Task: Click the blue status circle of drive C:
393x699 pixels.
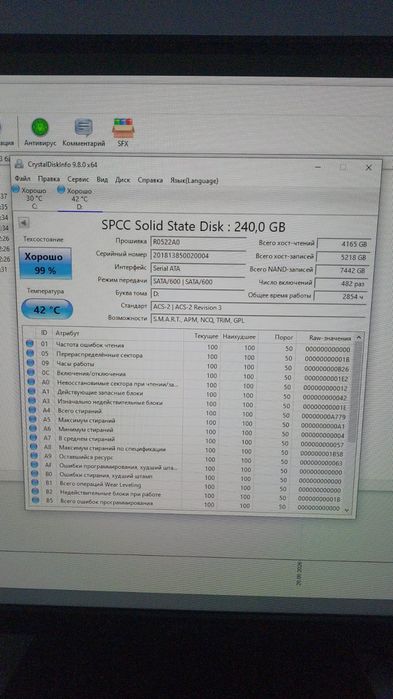Action: [16, 190]
